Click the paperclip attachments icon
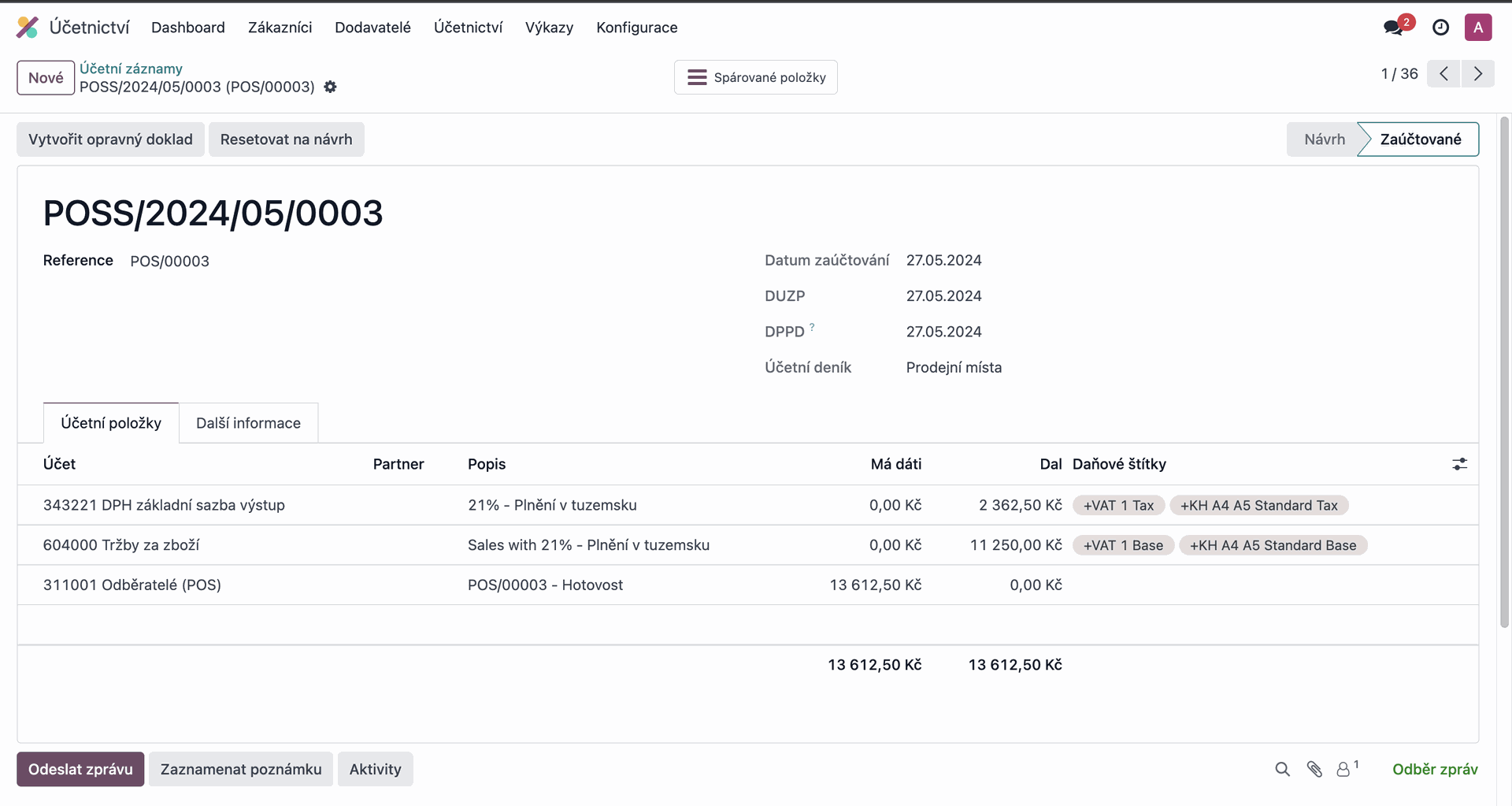Image resolution: width=1512 pixels, height=806 pixels. click(1314, 769)
